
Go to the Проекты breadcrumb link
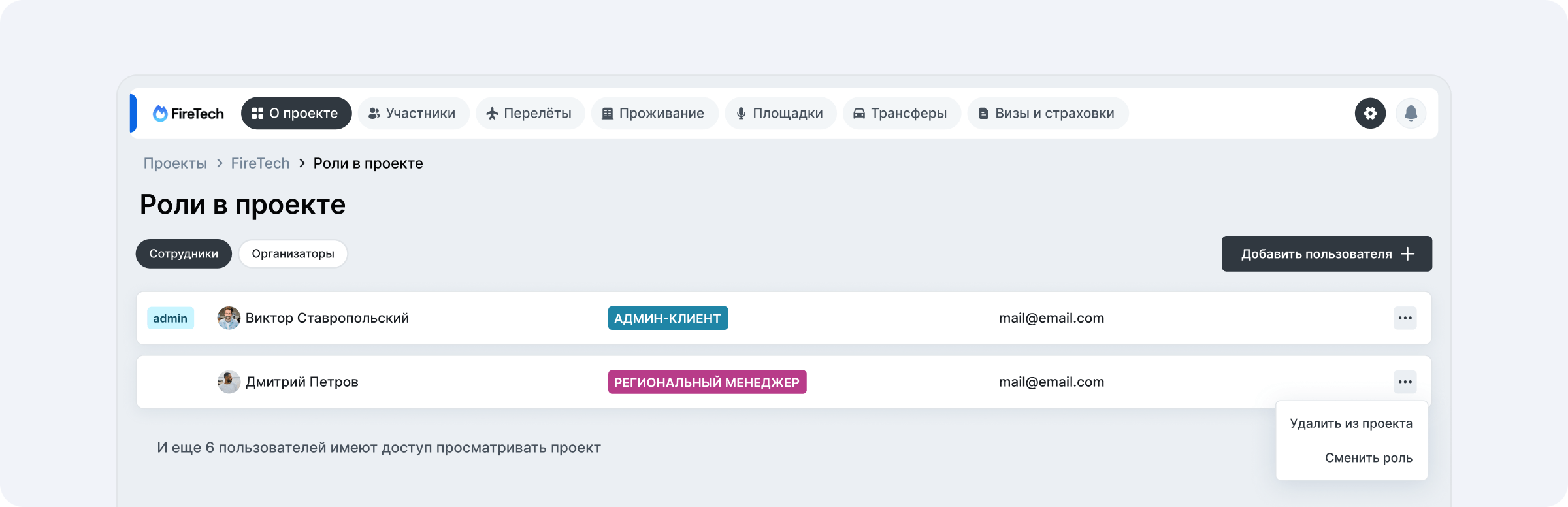point(175,163)
